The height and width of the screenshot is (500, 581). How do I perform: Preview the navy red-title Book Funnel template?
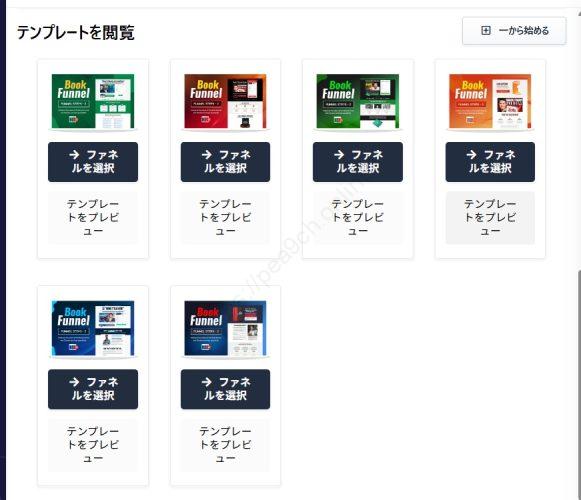(225, 445)
